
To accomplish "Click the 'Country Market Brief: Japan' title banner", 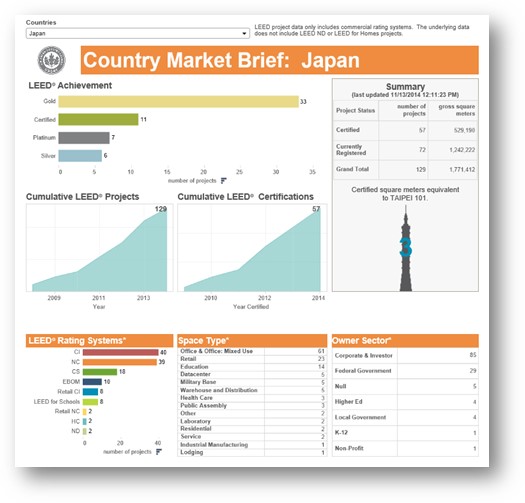I will [x=280, y=60].
